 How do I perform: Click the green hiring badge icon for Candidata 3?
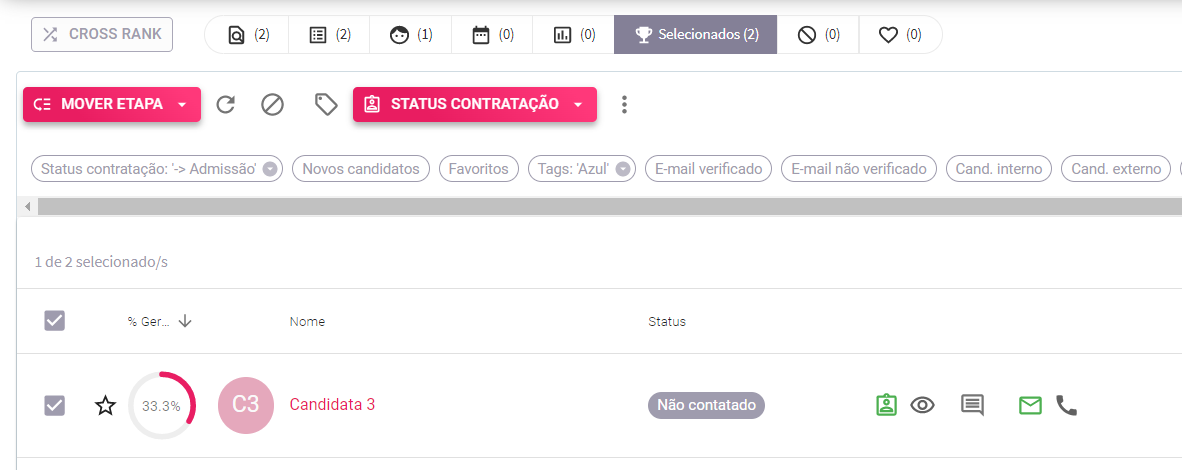(x=886, y=405)
